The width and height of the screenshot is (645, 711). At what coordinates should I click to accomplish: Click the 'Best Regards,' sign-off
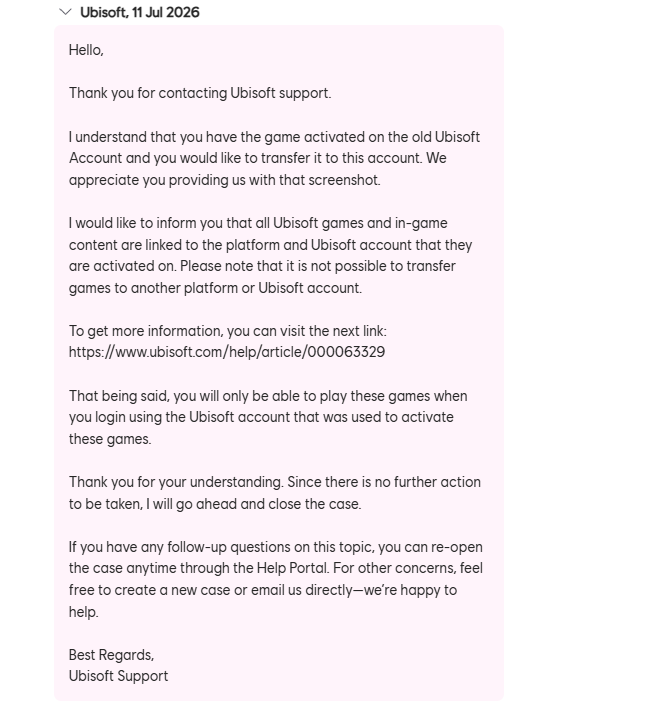[x=111, y=655]
